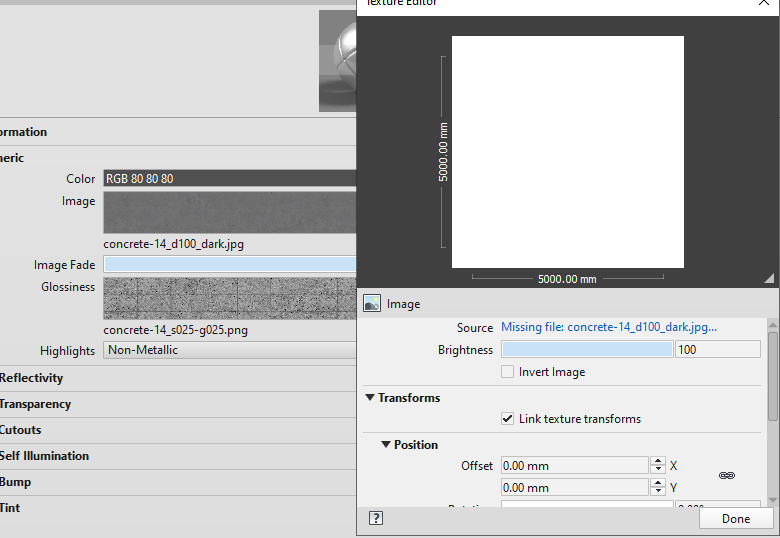Click the vertical 5000.00 mm height label

click(x=443, y=152)
